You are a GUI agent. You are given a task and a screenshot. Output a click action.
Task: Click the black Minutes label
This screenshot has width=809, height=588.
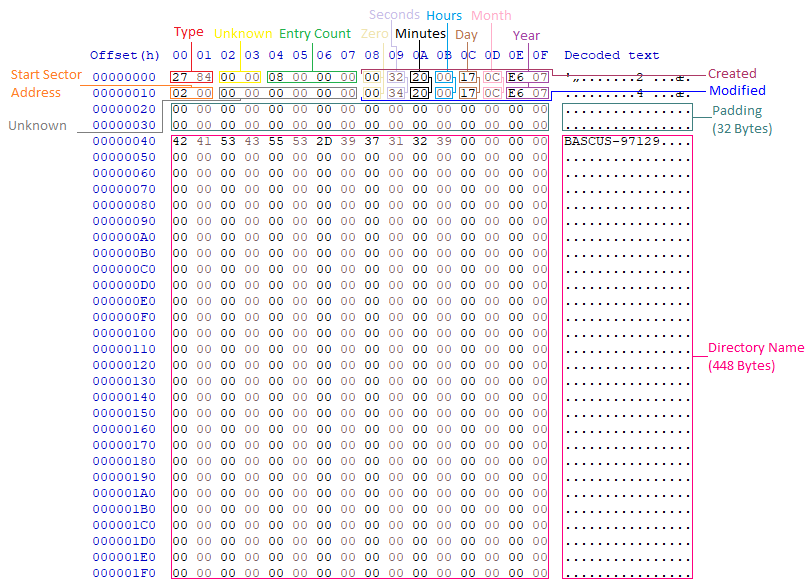click(x=419, y=33)
